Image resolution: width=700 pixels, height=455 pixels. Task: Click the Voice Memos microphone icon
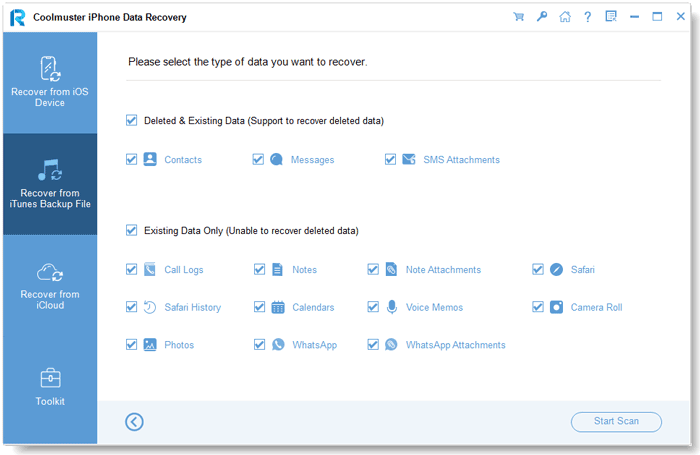[392, 307]
